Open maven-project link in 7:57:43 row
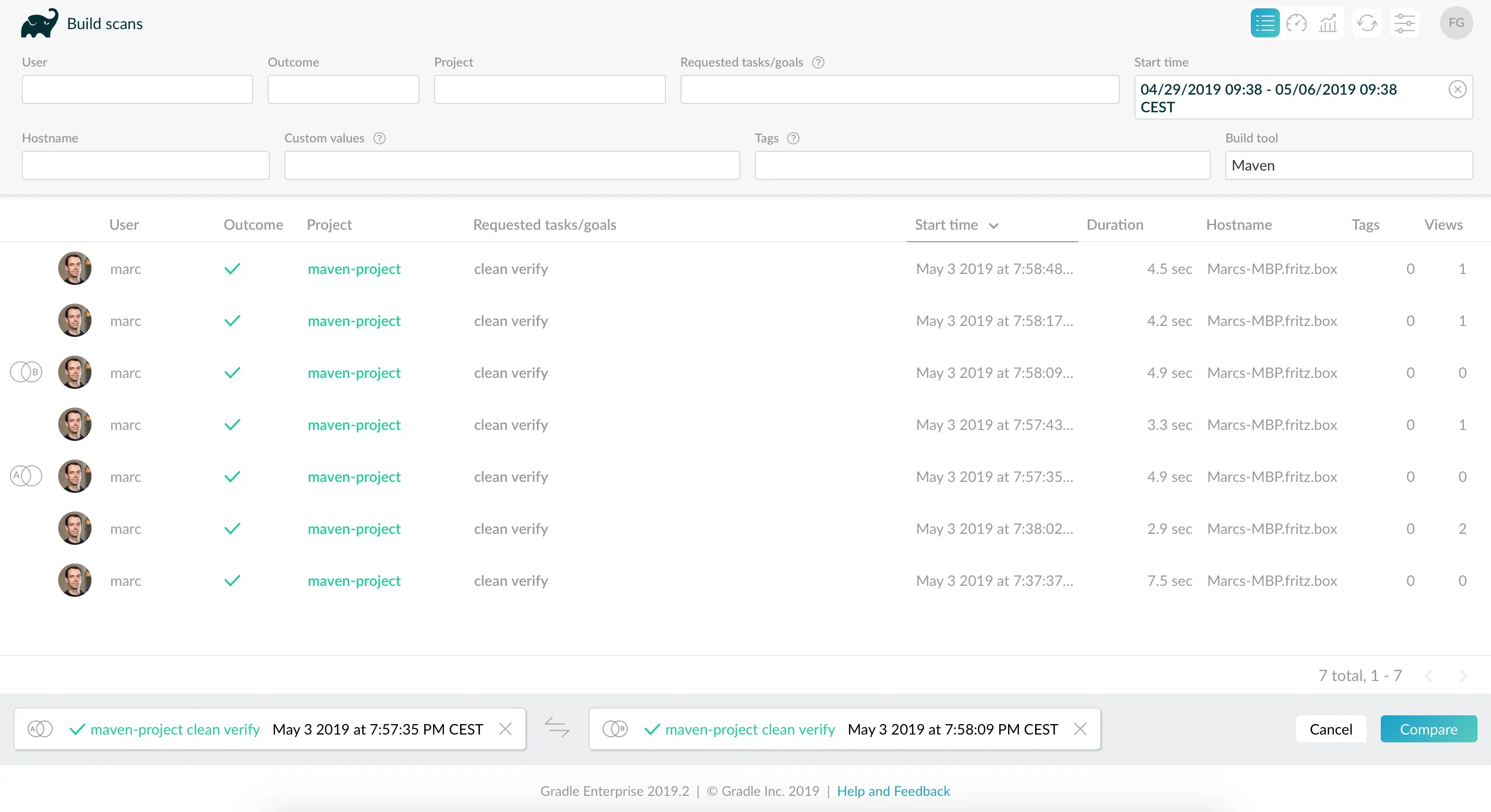 click(x=354, y=425)
